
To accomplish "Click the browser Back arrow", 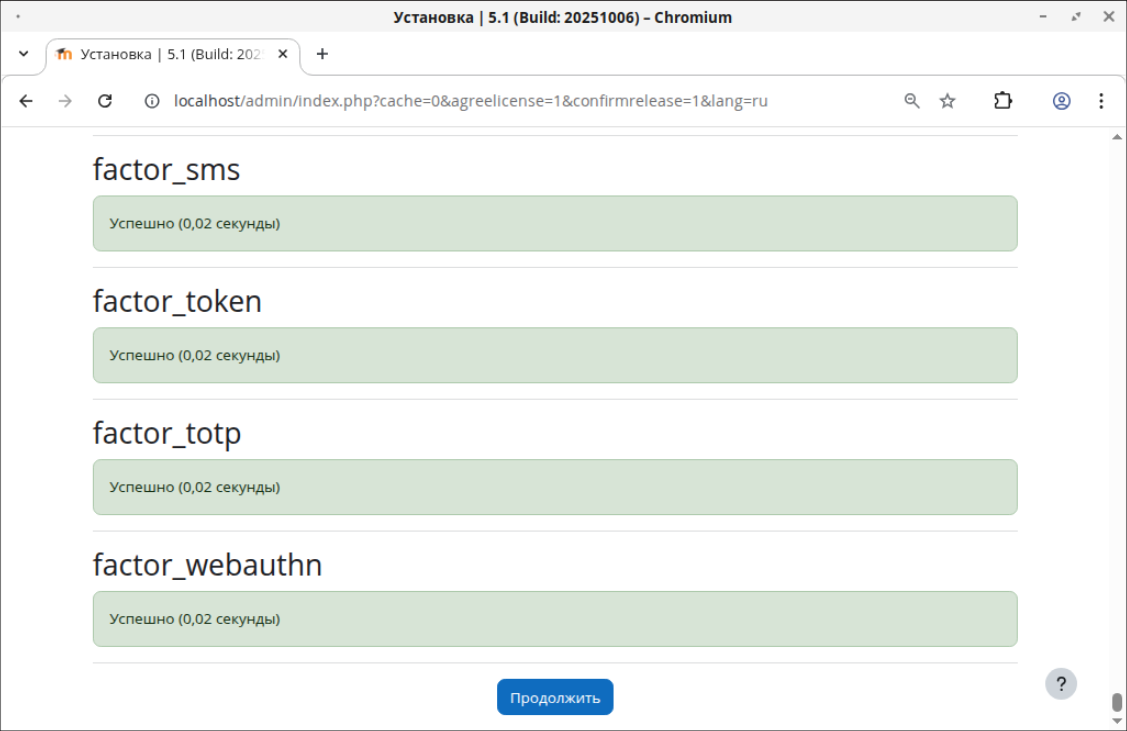I will click(26, 101).
